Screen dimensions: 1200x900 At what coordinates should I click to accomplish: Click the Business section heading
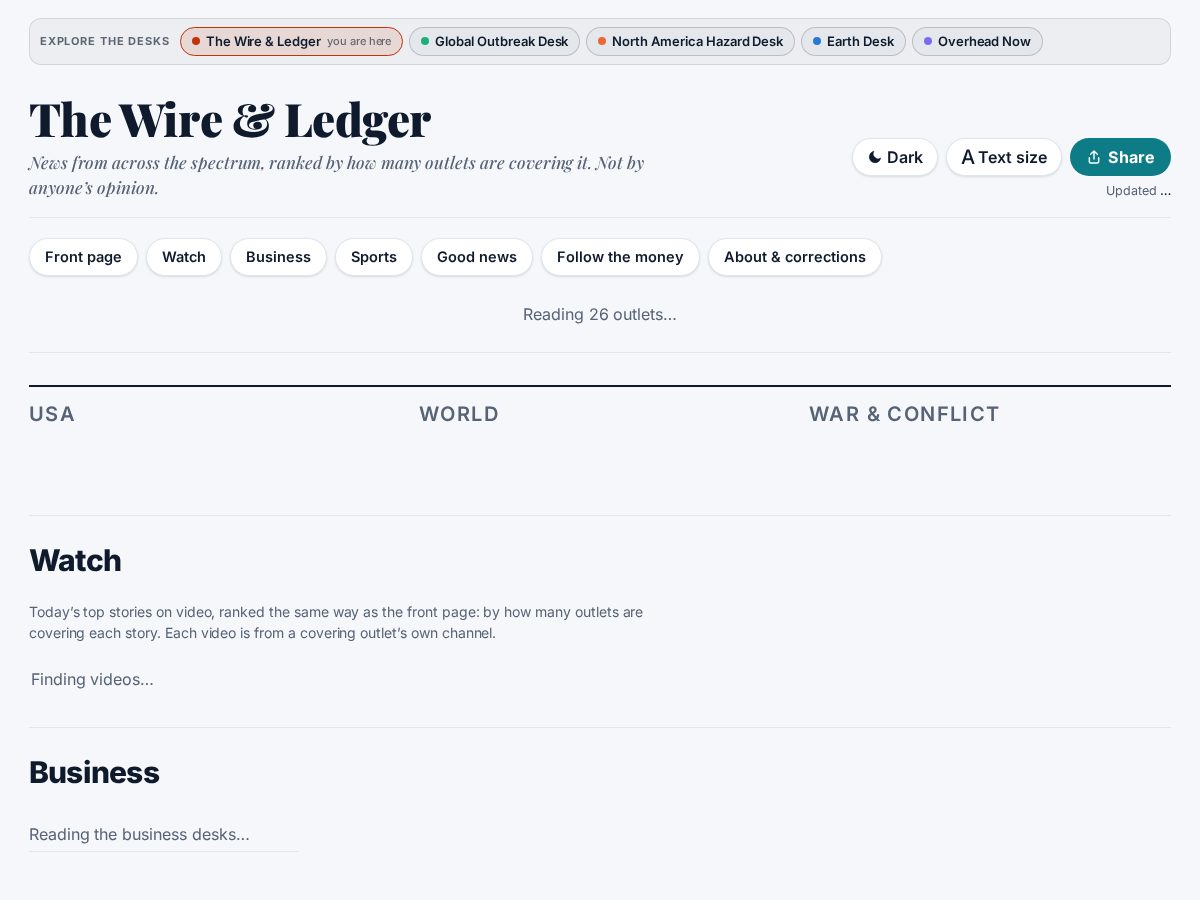94,772
